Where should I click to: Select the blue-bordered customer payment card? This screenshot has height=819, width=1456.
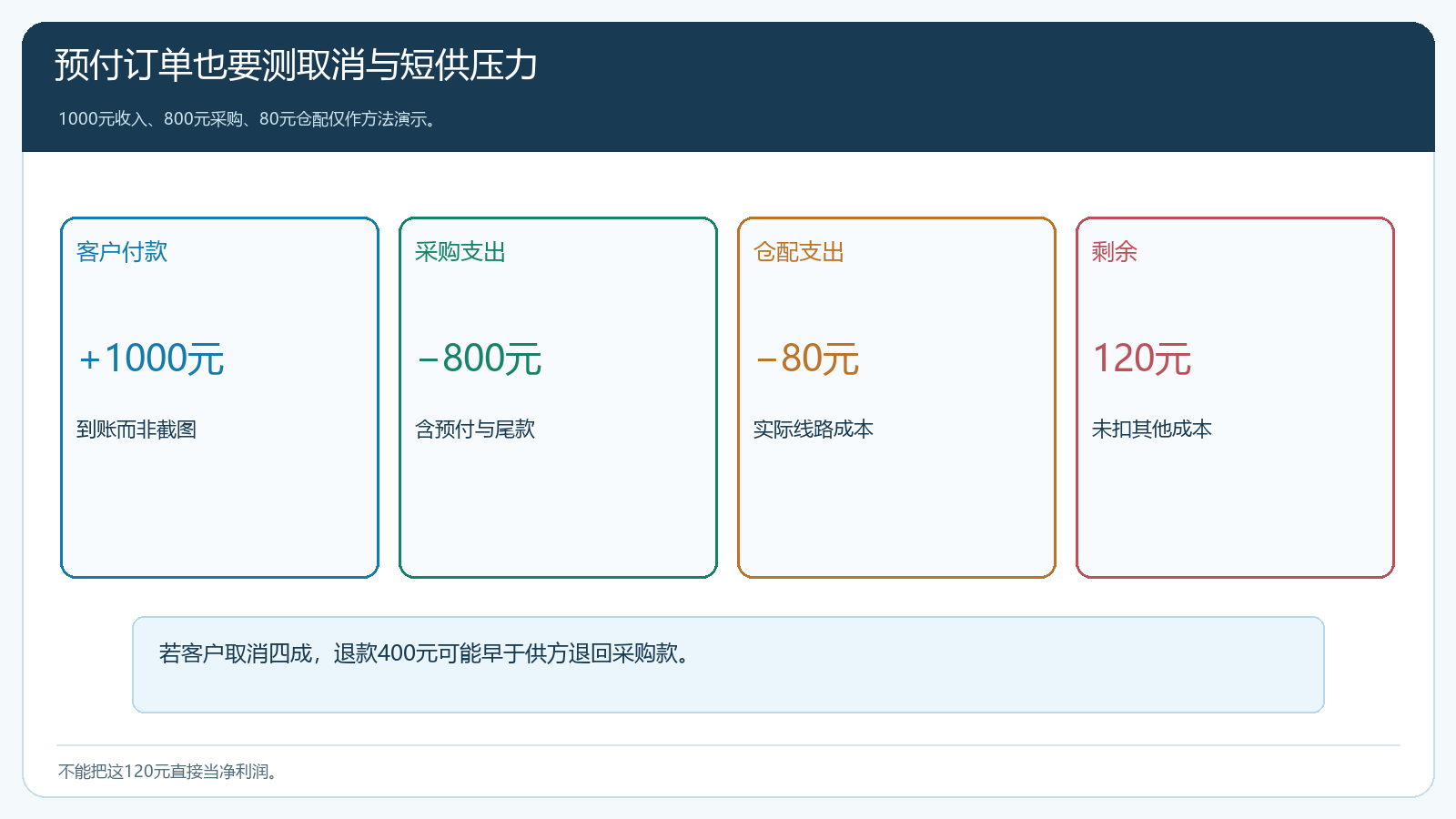click(x=219, y=398)
